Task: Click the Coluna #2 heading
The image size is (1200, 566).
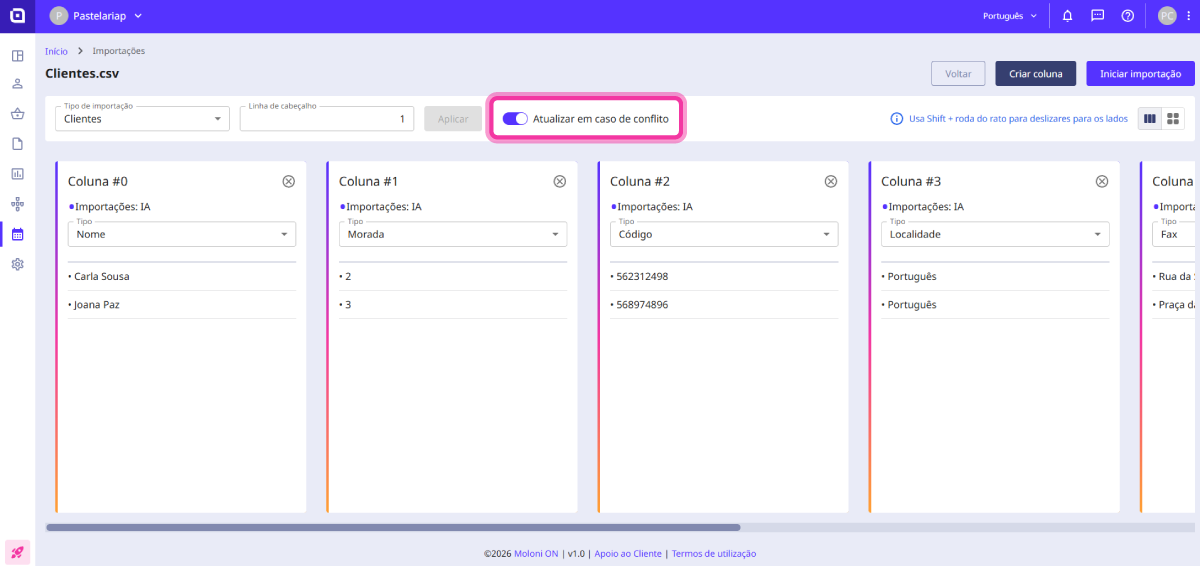Action: click(640, 181)
